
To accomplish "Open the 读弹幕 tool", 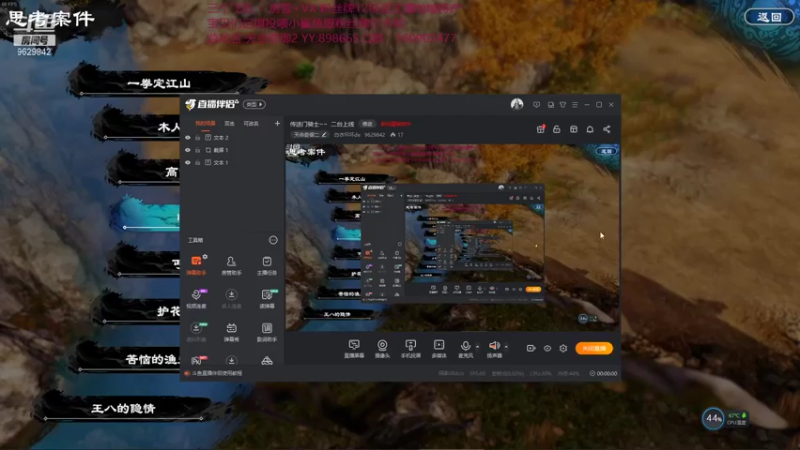I will point(267,298).
